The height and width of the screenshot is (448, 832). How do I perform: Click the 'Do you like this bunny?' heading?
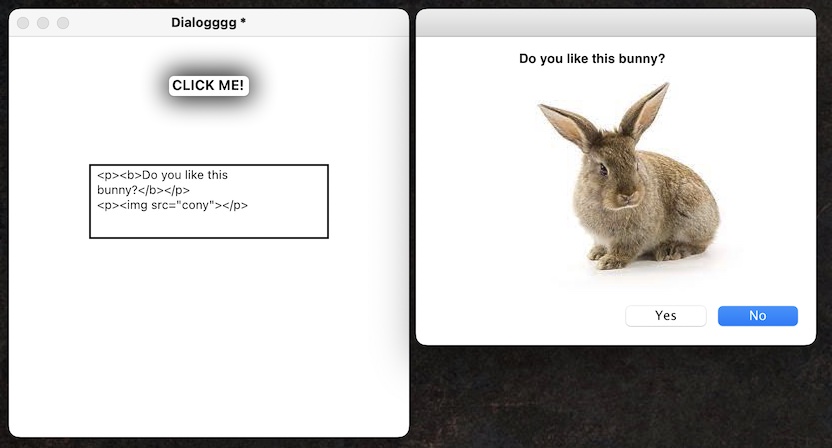click(x=592, y=58)
